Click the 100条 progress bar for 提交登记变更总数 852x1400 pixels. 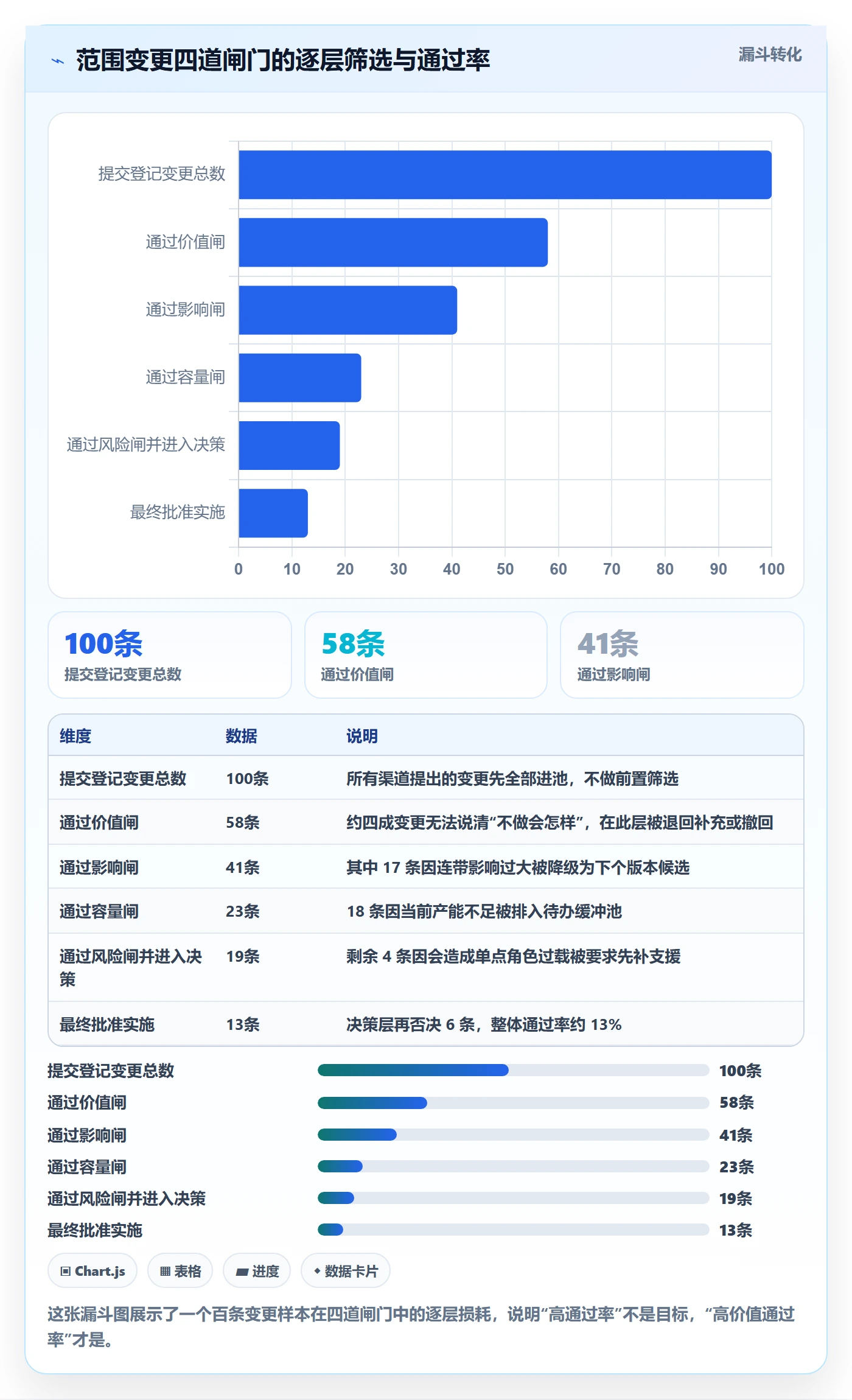coord(513,1070)
